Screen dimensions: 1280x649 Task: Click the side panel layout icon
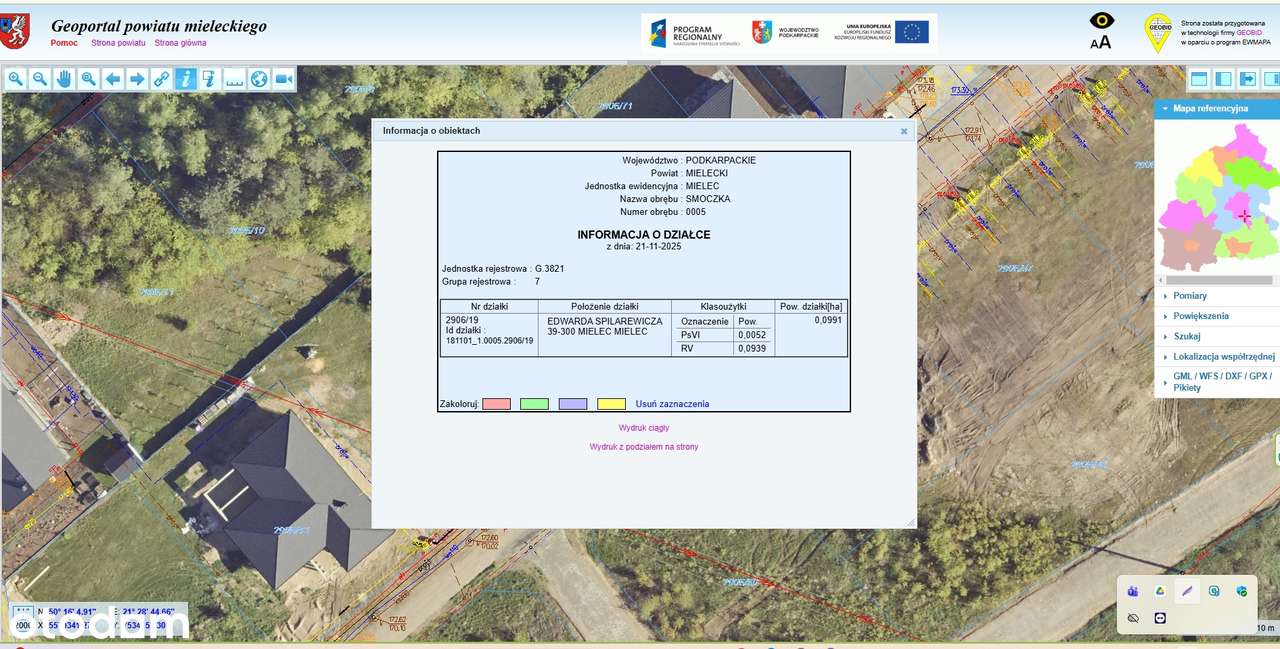click(x=1223, y=78)
